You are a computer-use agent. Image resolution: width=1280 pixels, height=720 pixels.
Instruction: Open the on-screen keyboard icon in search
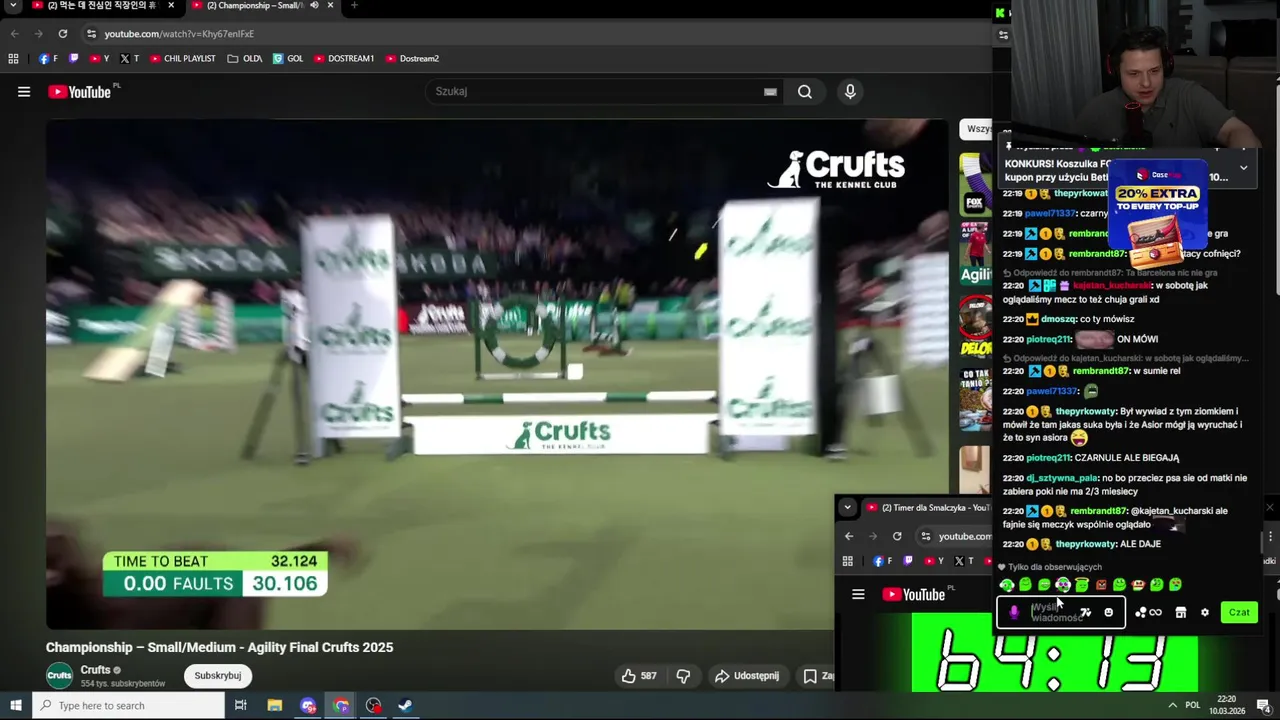[x=770, y=92]
